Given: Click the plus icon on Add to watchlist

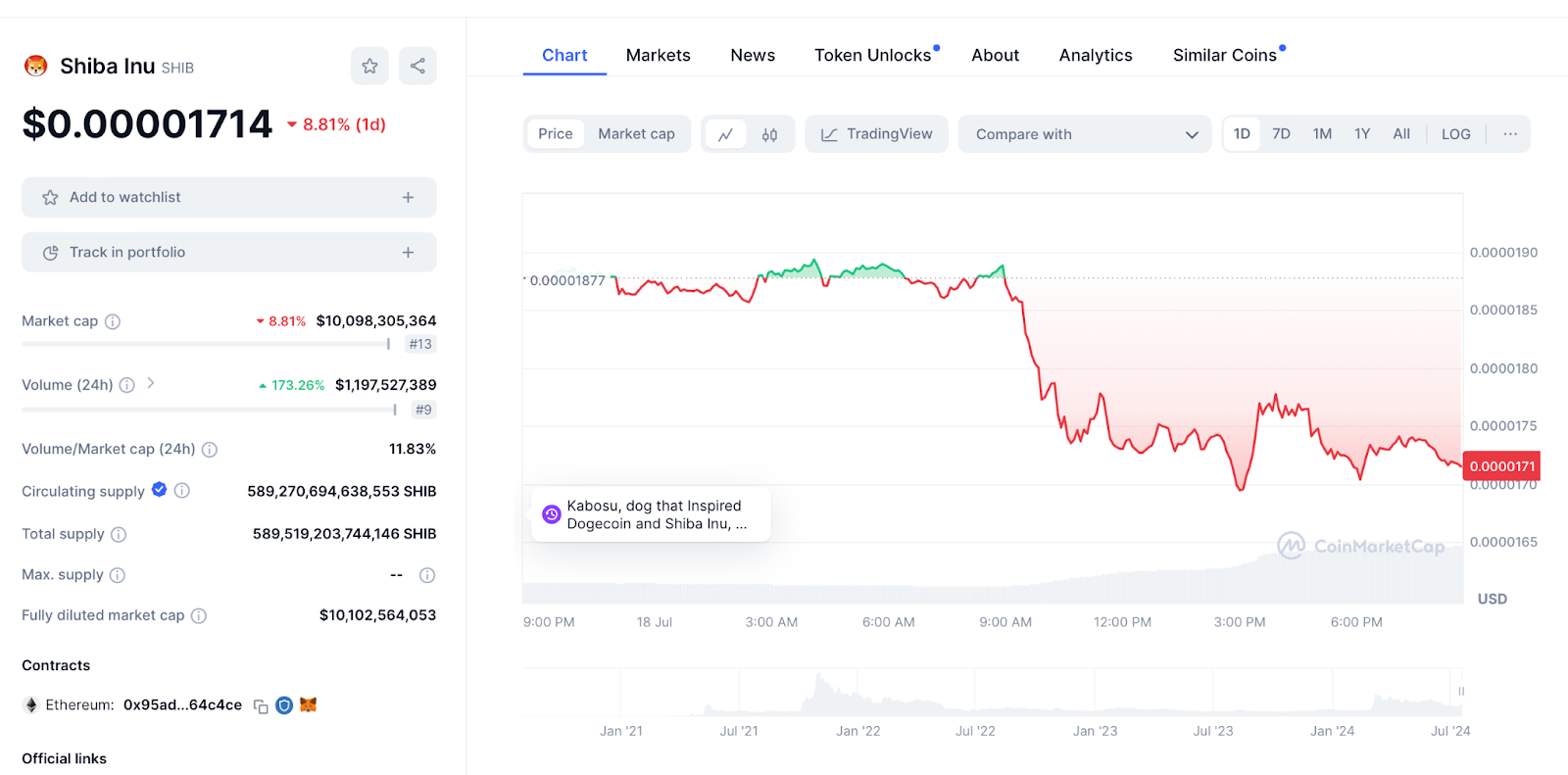Looking at the screenshot, I should tap(408, 197).
